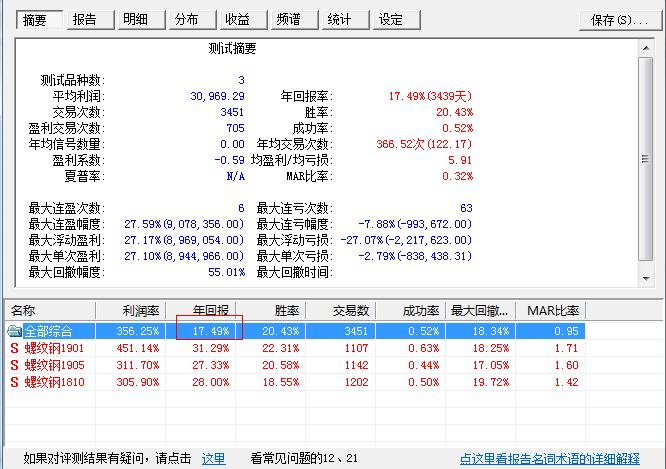Image resolution: width=666 pixels, height=469 pixels.
Task: Open the 报告 tab
Action: tap(90, 20)
